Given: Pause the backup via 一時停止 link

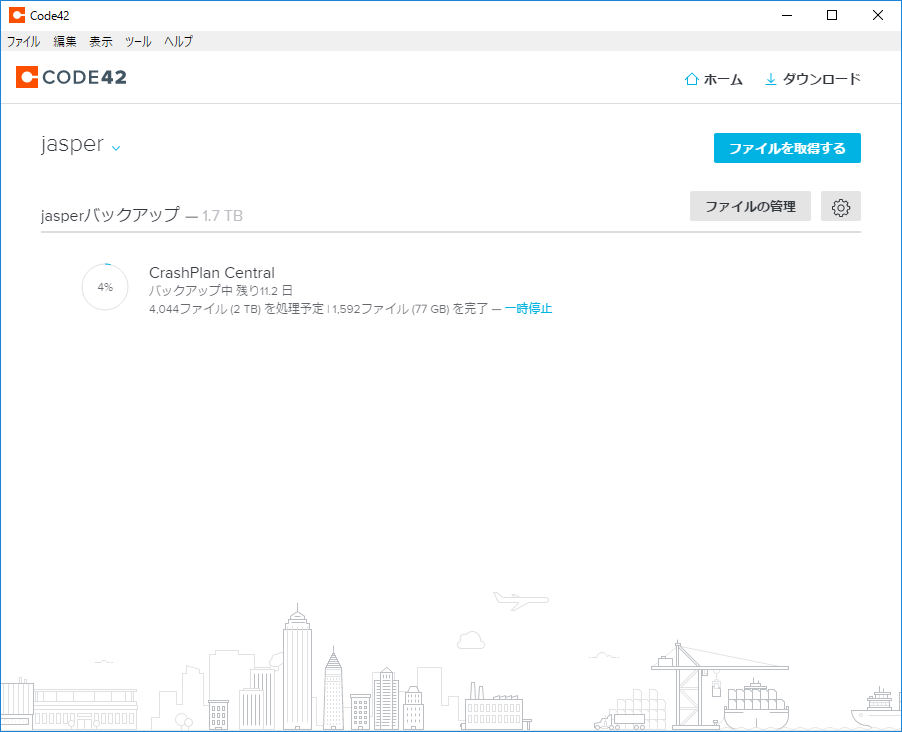Looking at the screenshot, I should point(528,308).
